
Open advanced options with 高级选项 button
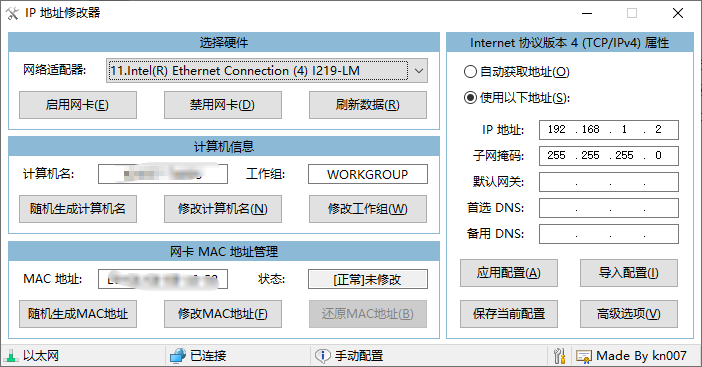point(629,314)
